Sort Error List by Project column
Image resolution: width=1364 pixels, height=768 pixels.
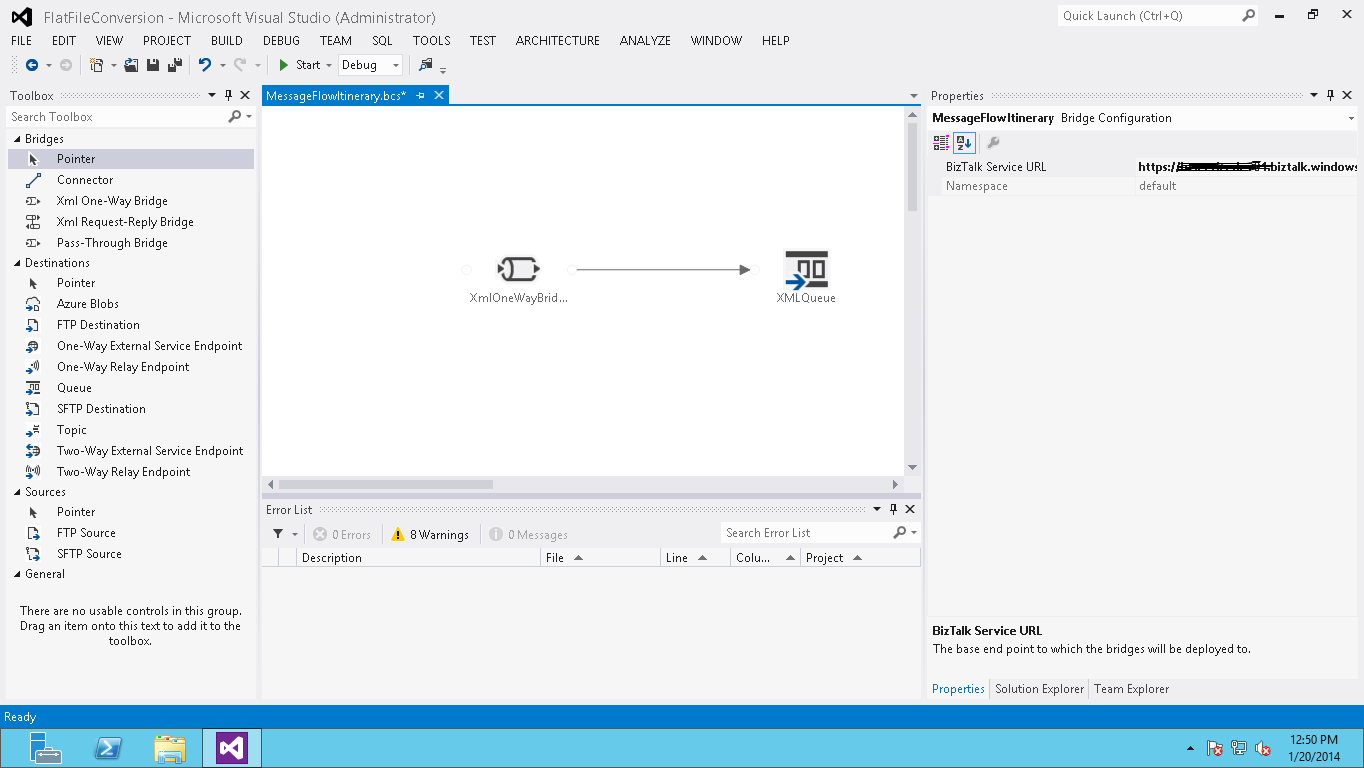[x=861, y=558]
